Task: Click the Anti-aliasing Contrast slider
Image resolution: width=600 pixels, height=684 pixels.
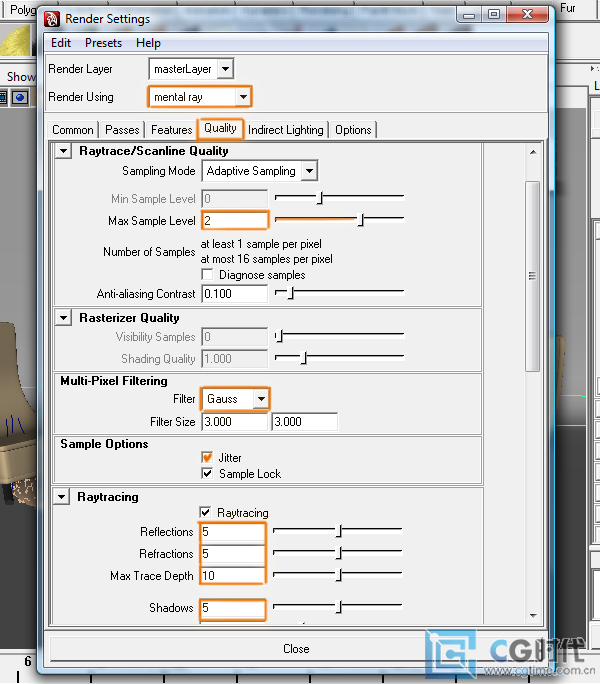Action: (x=339, y=292)
